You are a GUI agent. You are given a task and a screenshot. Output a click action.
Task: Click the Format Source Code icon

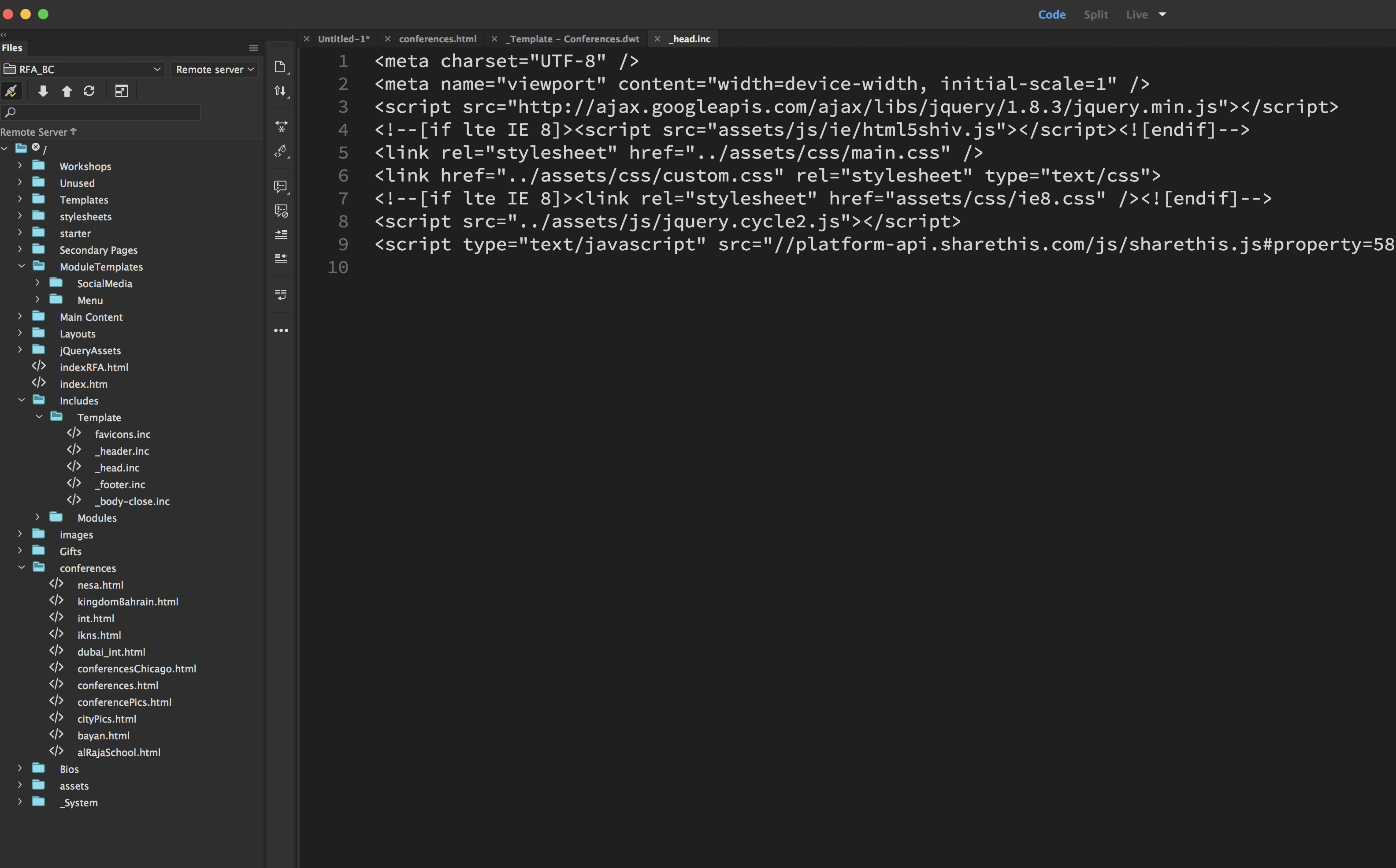(x=281, y=151)
